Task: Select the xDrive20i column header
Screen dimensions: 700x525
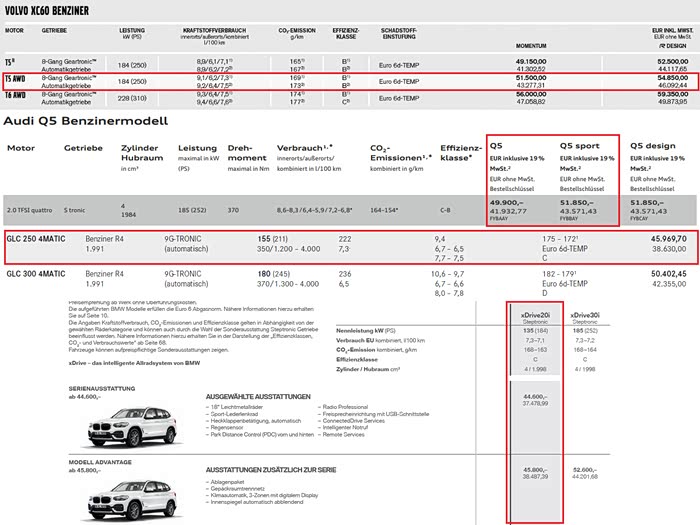Action: pos(535,315)
